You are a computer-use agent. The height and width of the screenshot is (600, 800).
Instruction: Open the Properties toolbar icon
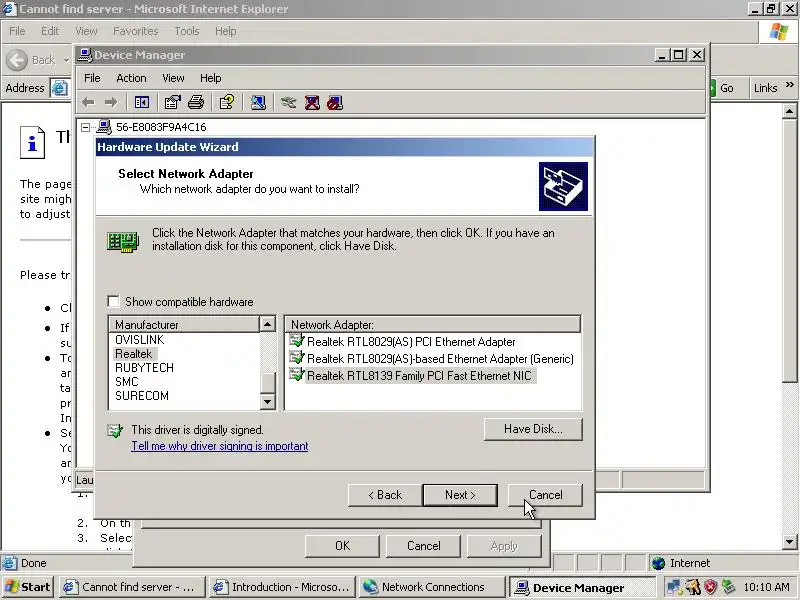[172, 103]
